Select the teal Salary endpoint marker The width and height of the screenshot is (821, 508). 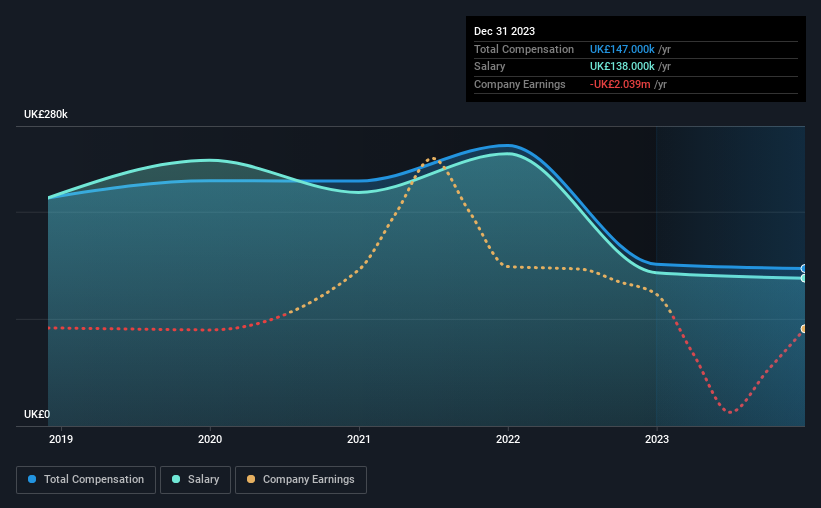pyautogui.click(x=804, y=278)
